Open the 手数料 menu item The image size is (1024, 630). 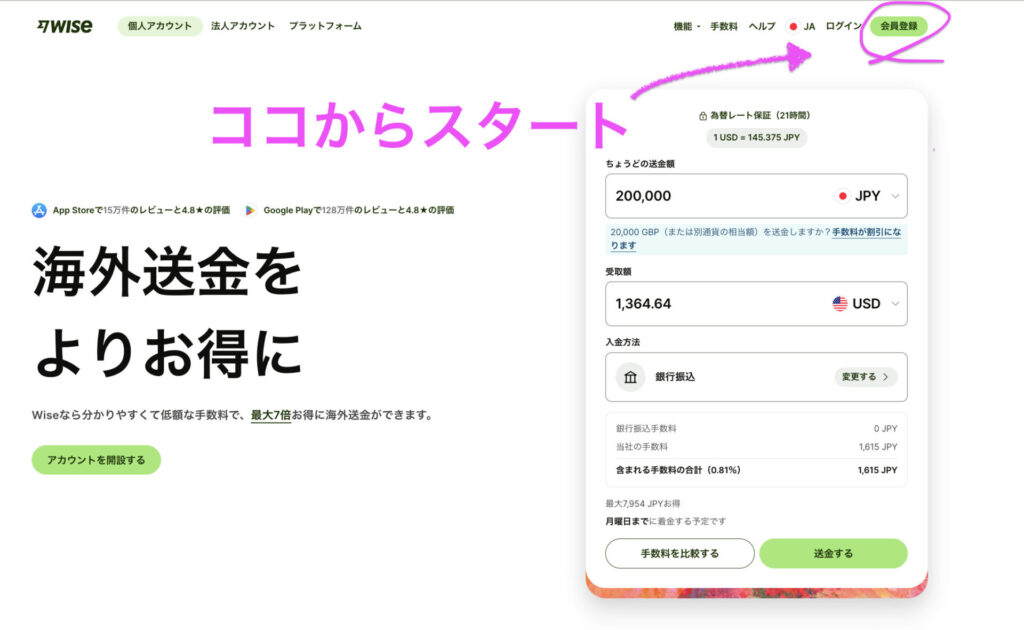pos(724,26)
